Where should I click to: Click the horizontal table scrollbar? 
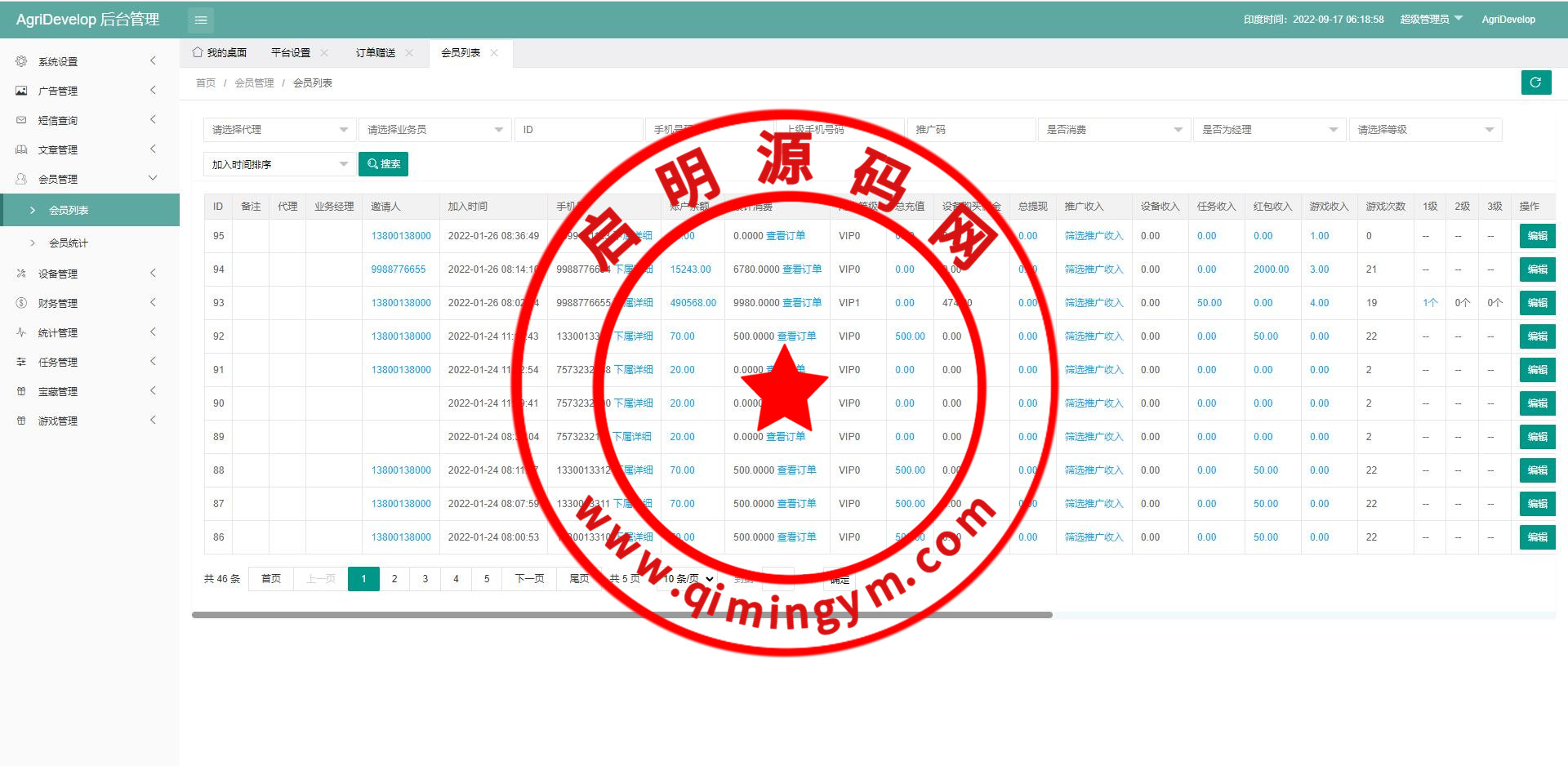[x=621, y=615]
